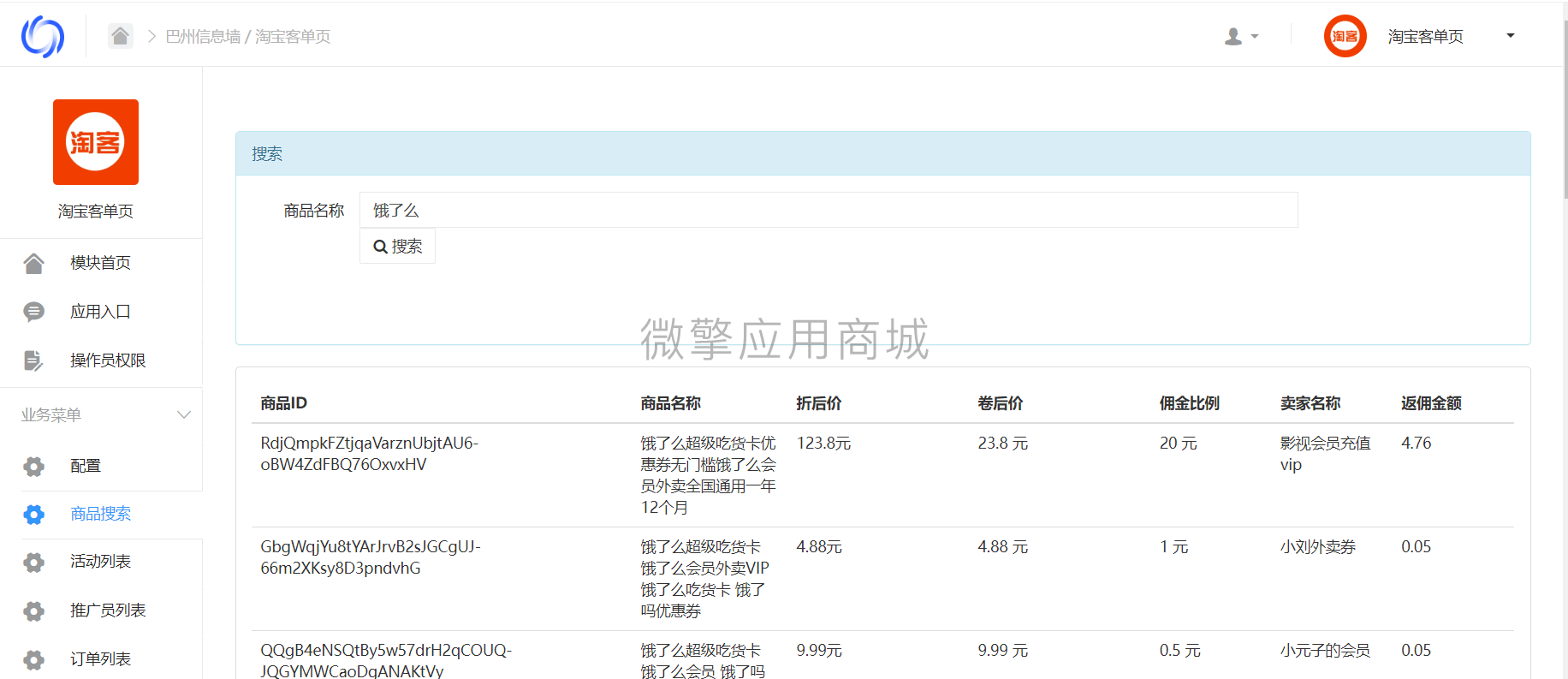Click the 20 元 commission cell
This screenshot has width=1568, height=679.
[1179, 444]
